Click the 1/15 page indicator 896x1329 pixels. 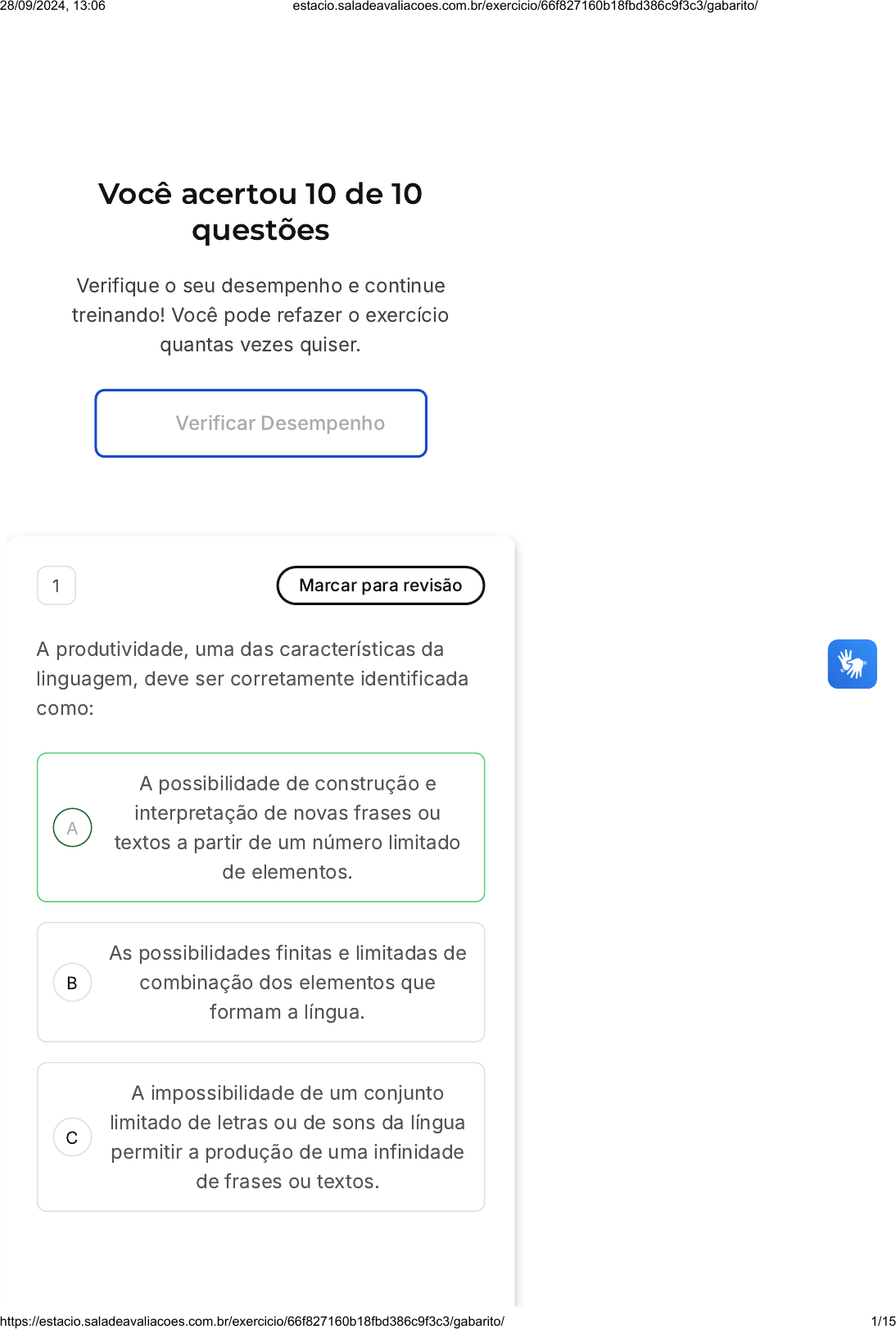[883, 1321]
